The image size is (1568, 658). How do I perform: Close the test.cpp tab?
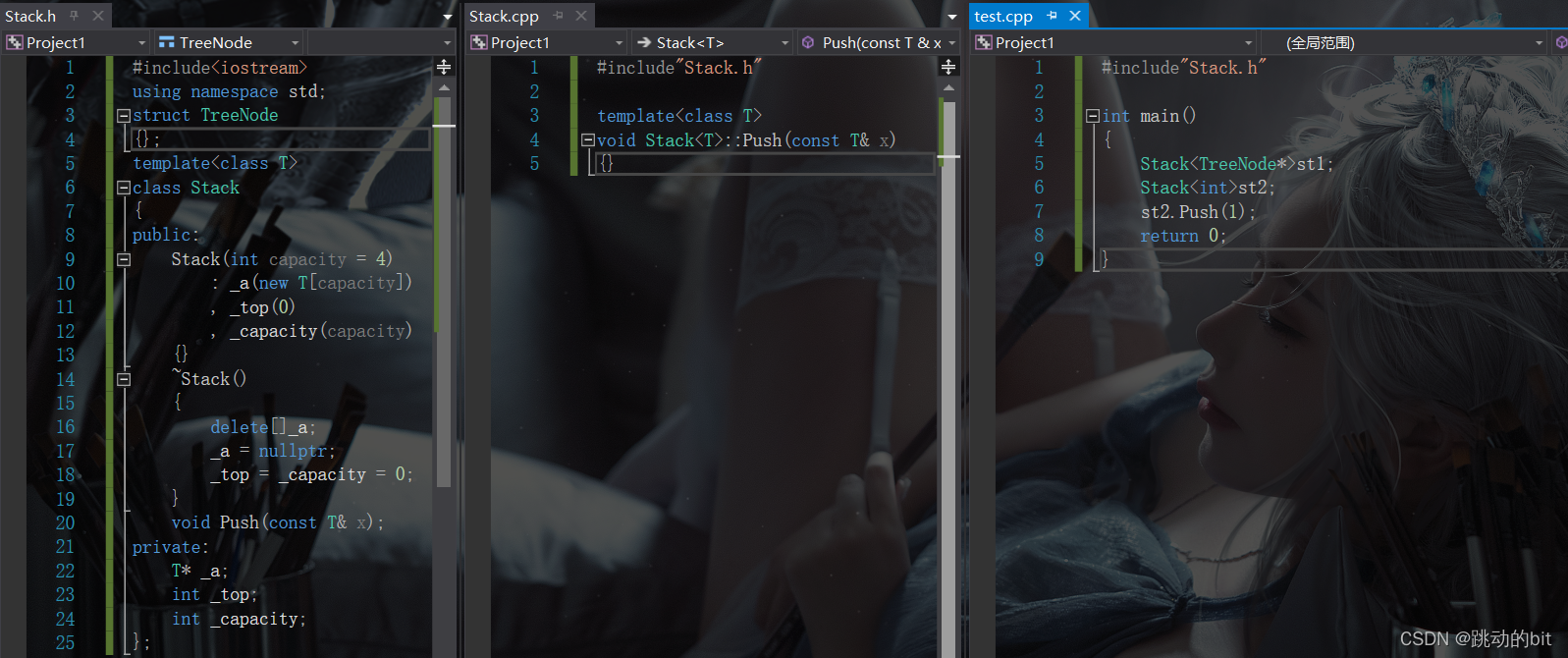click(x=1075, y=16)
